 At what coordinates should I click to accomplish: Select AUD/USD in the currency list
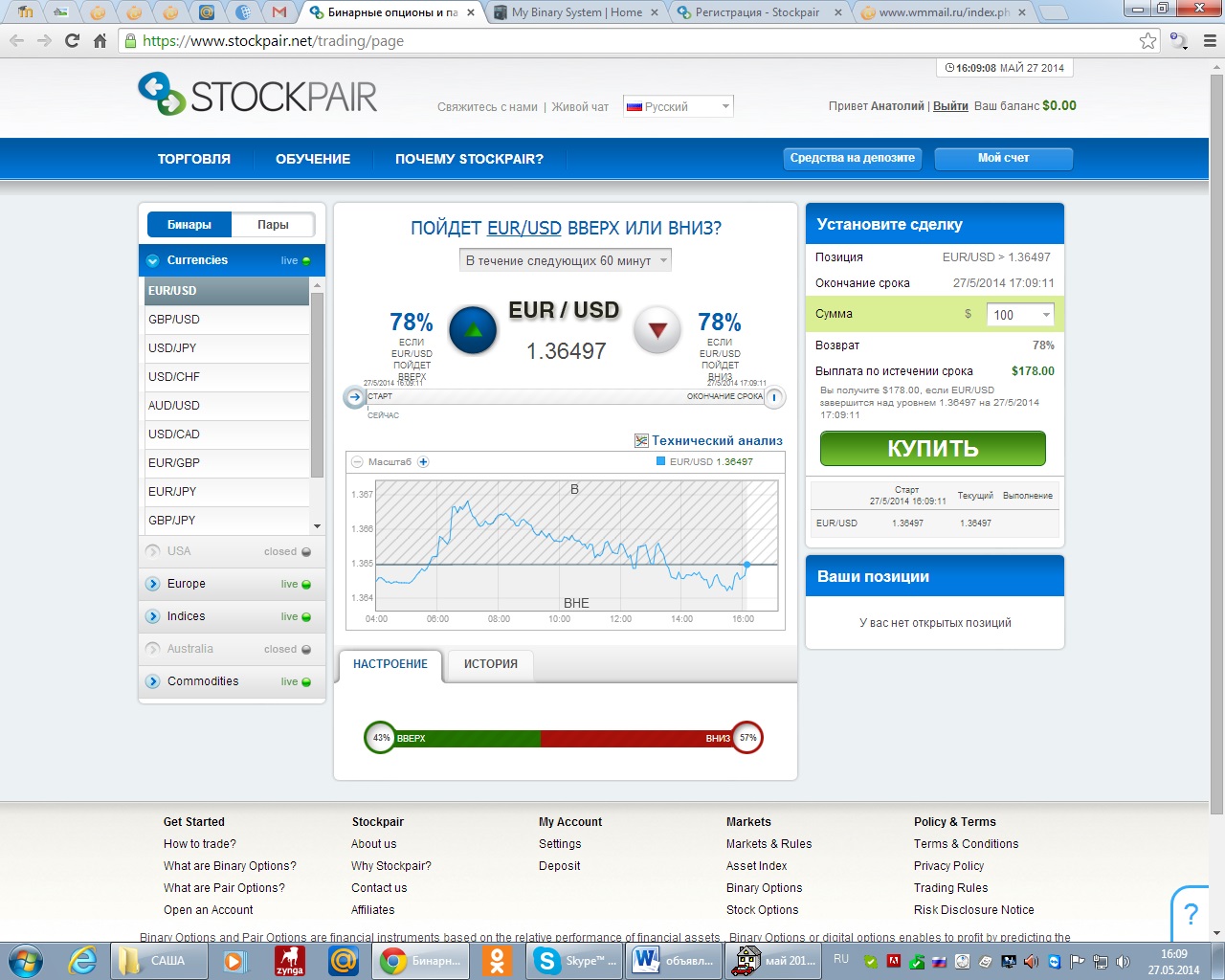(225, 406)
